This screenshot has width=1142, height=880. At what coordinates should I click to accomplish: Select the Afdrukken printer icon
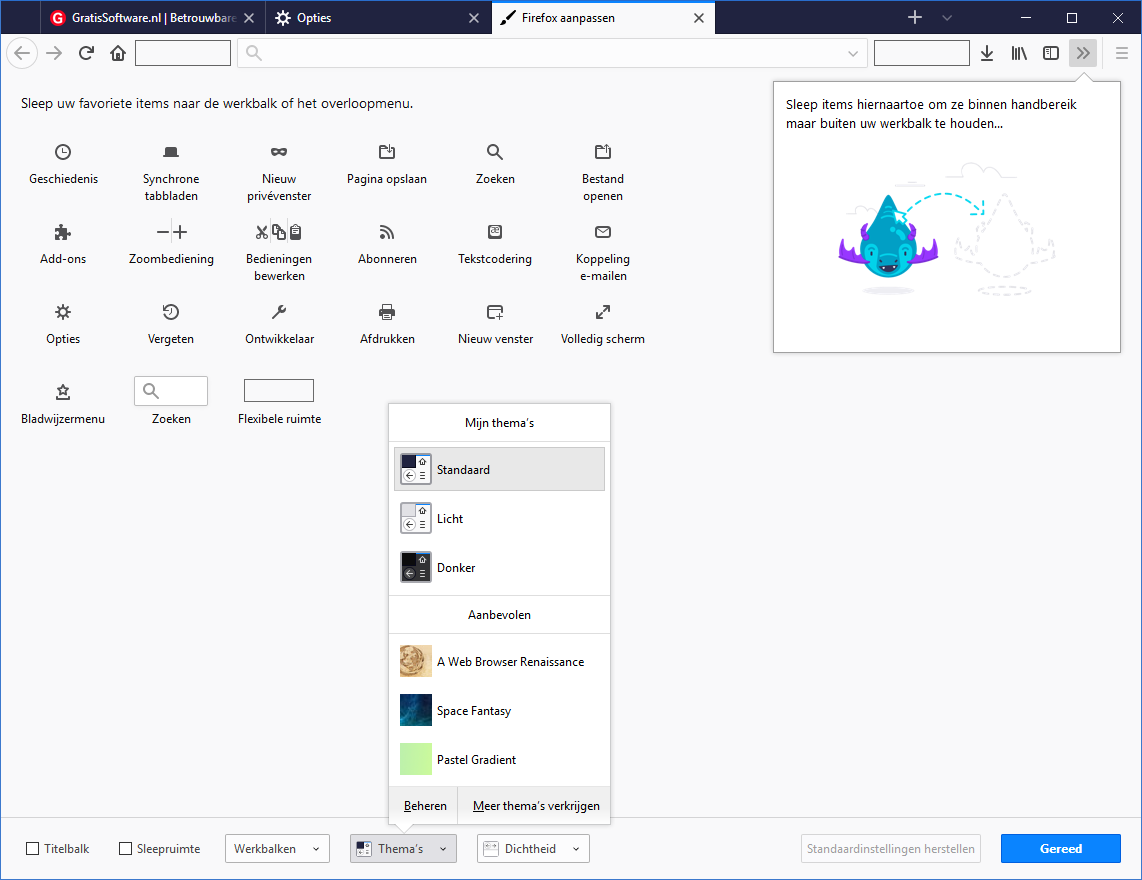tap(387, 312)
